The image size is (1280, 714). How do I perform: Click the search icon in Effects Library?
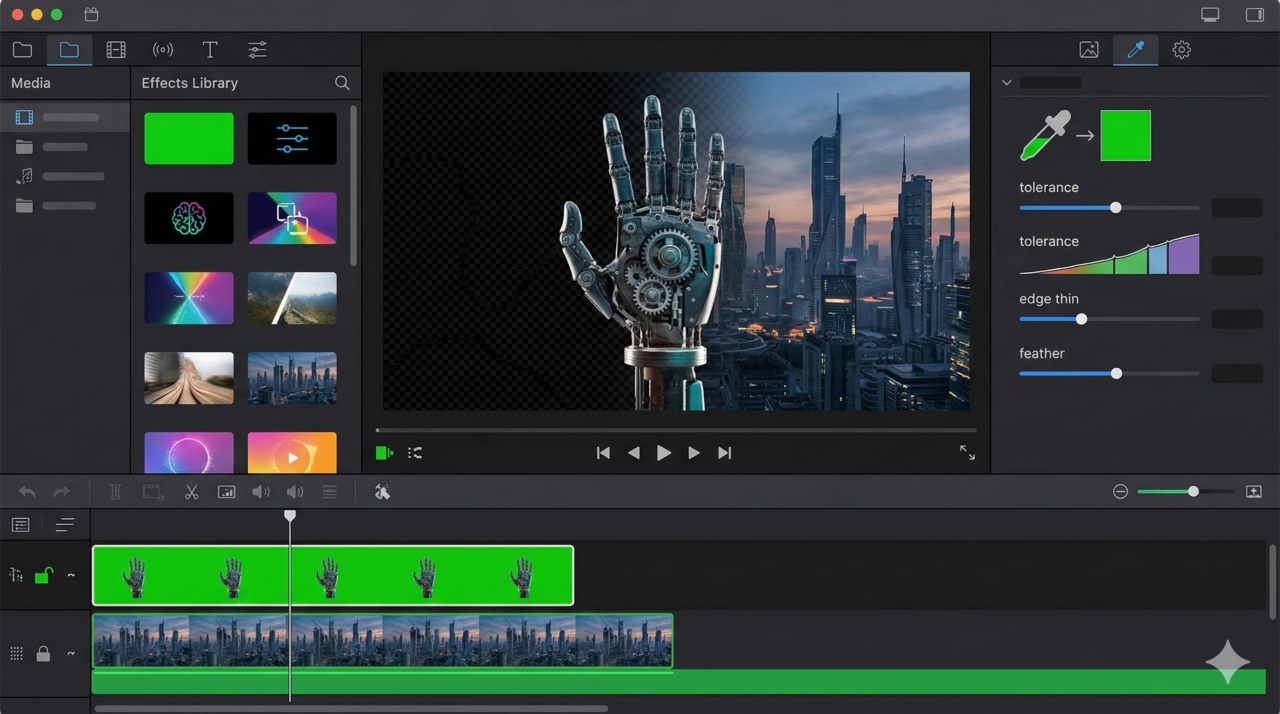[342, 83]
